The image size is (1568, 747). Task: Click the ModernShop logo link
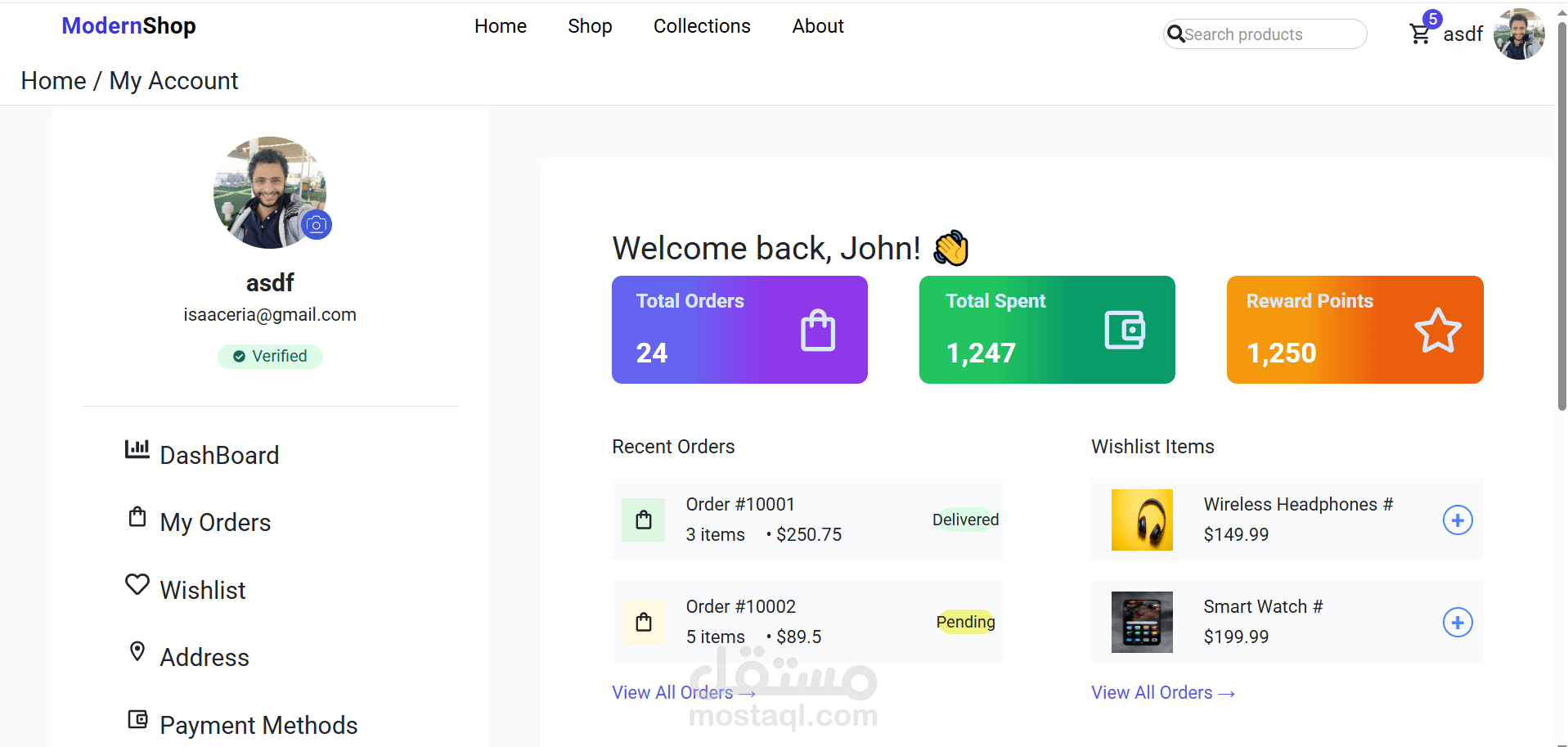[128, 26]
